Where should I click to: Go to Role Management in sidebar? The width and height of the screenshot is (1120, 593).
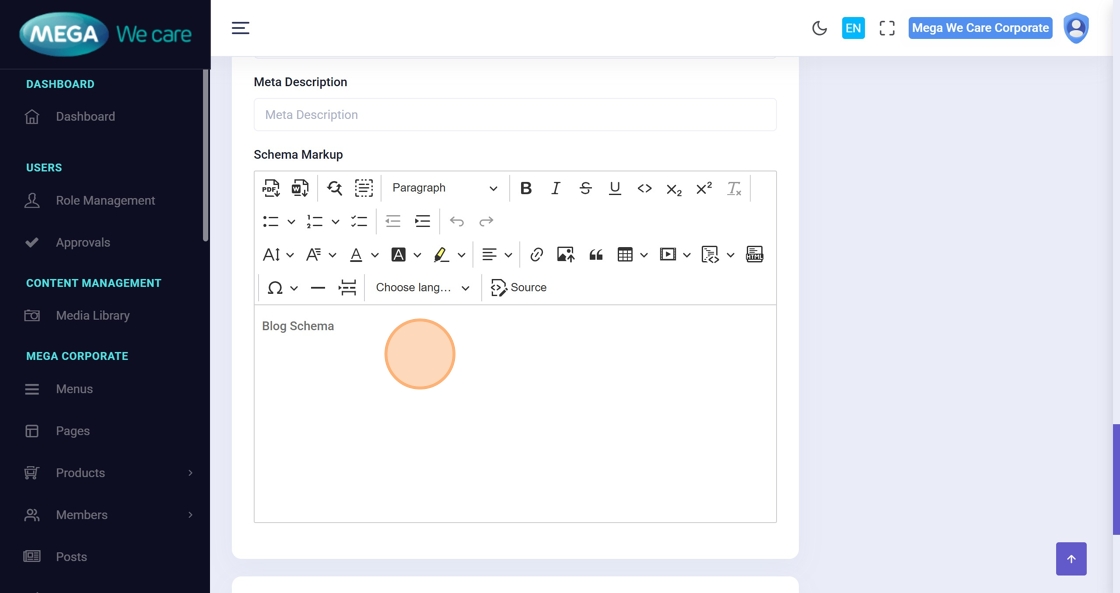click(105, 201)
